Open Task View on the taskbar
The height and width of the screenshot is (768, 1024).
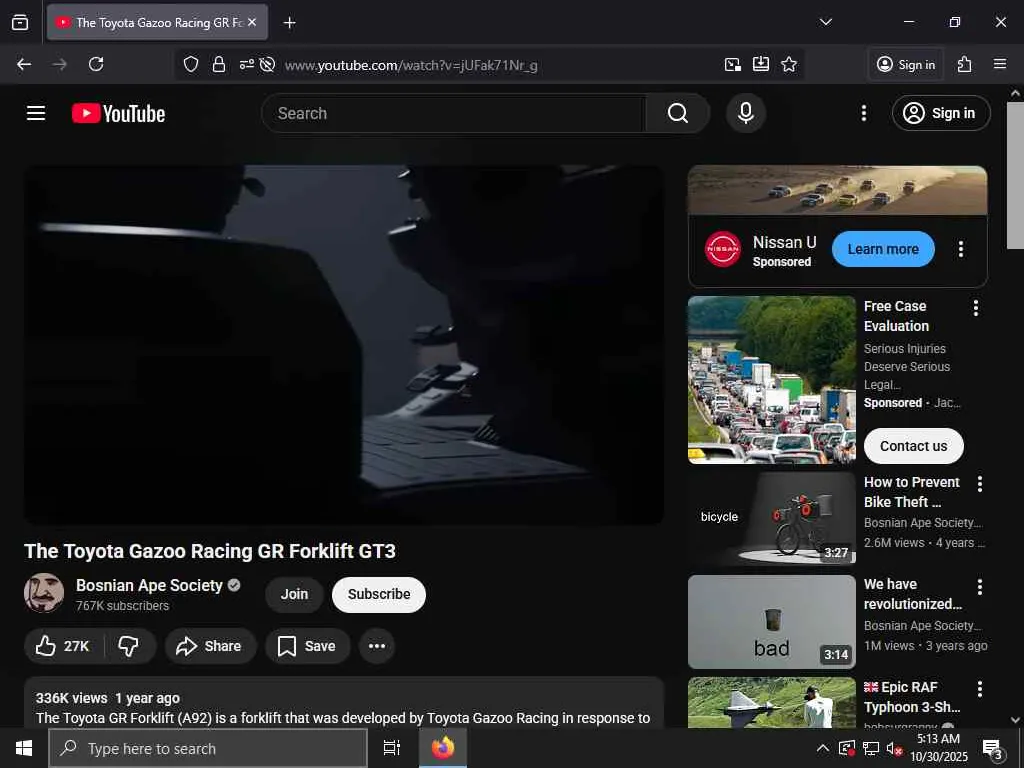tap(392, 748)
